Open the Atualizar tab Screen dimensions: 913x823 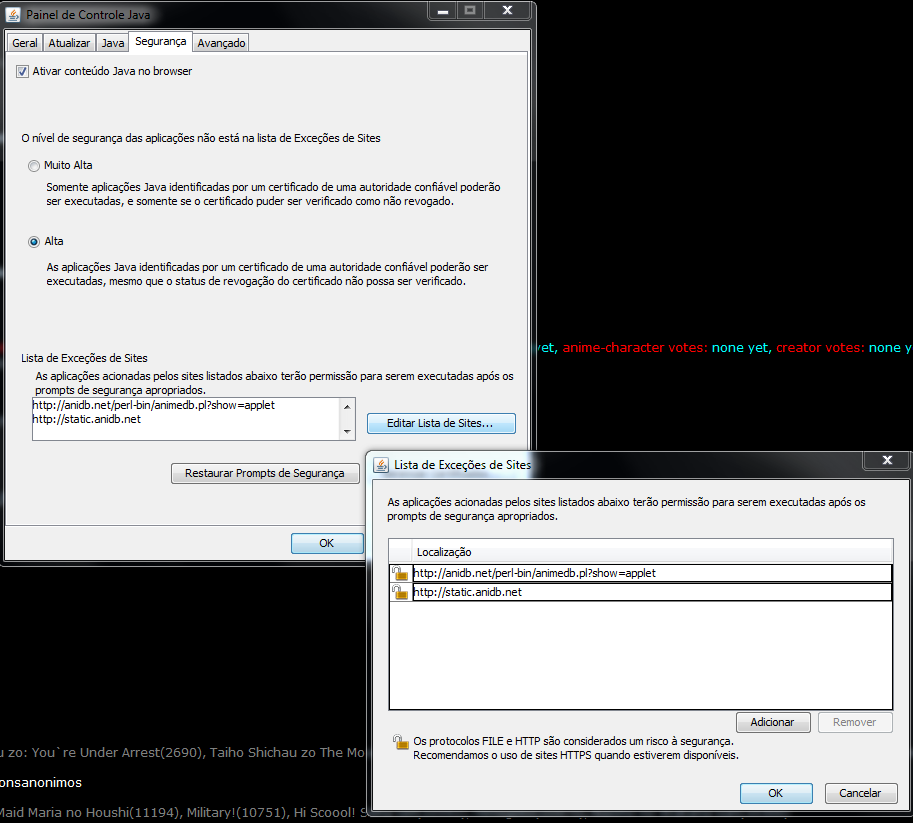[69, 43]
